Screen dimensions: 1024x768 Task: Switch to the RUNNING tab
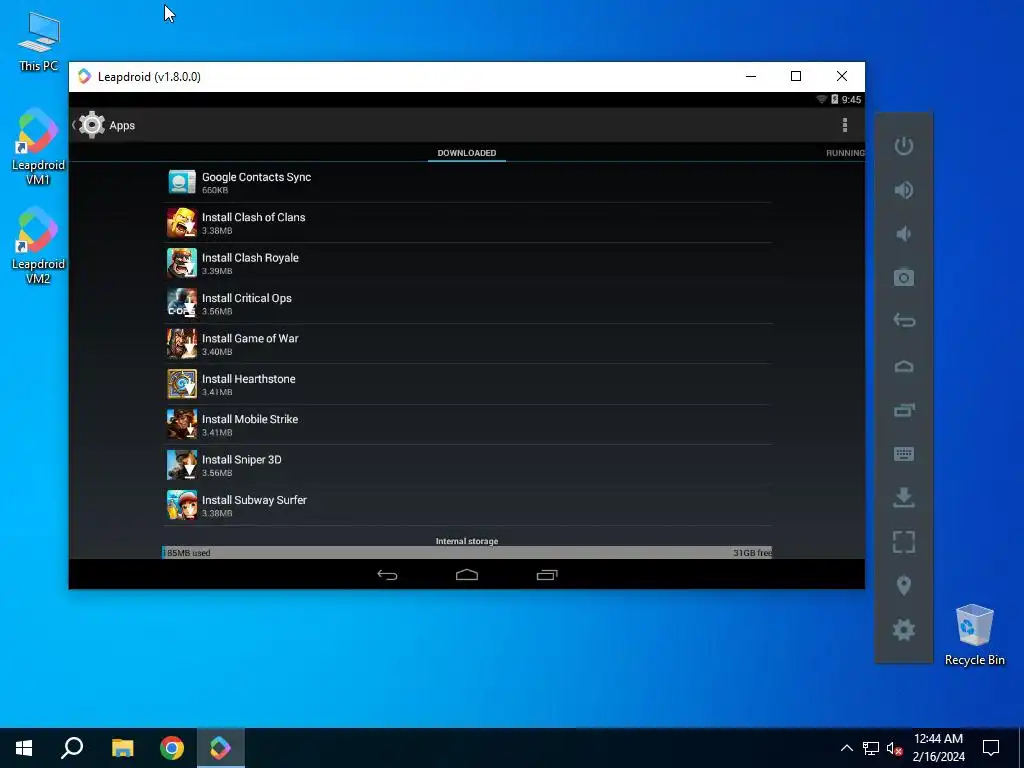tap(845, 153)
